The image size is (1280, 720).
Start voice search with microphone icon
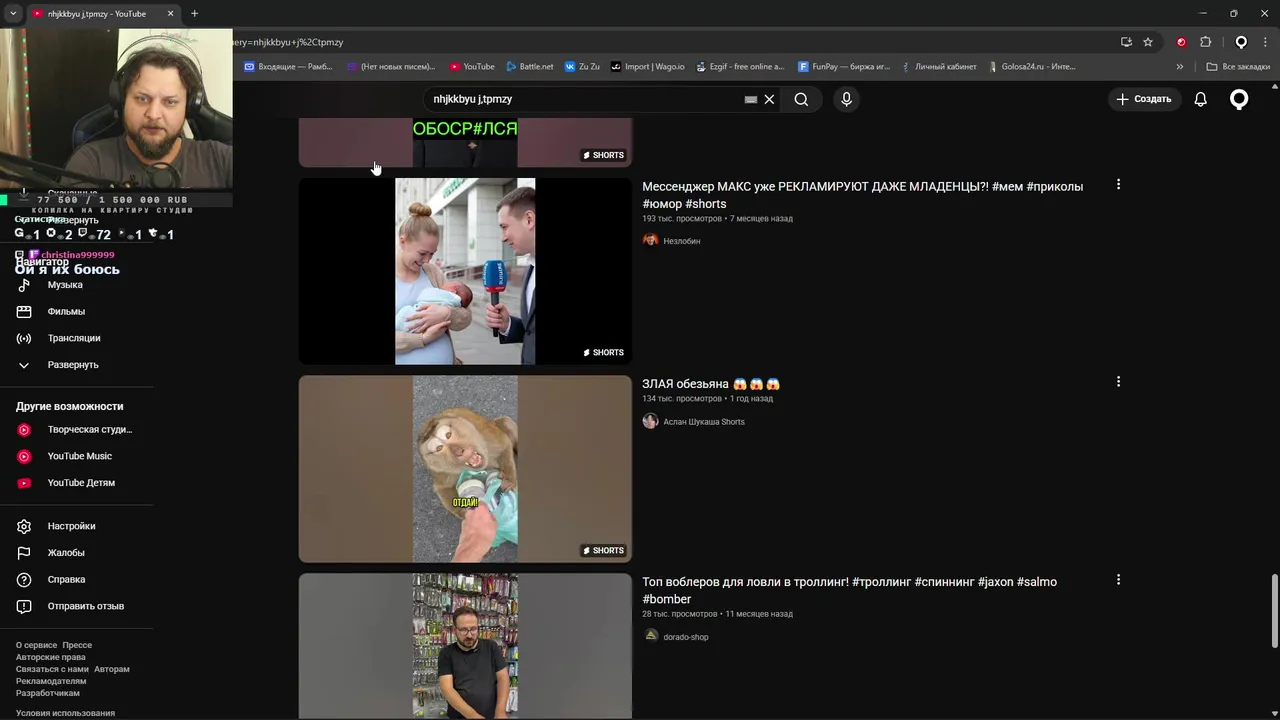[846, 99]
